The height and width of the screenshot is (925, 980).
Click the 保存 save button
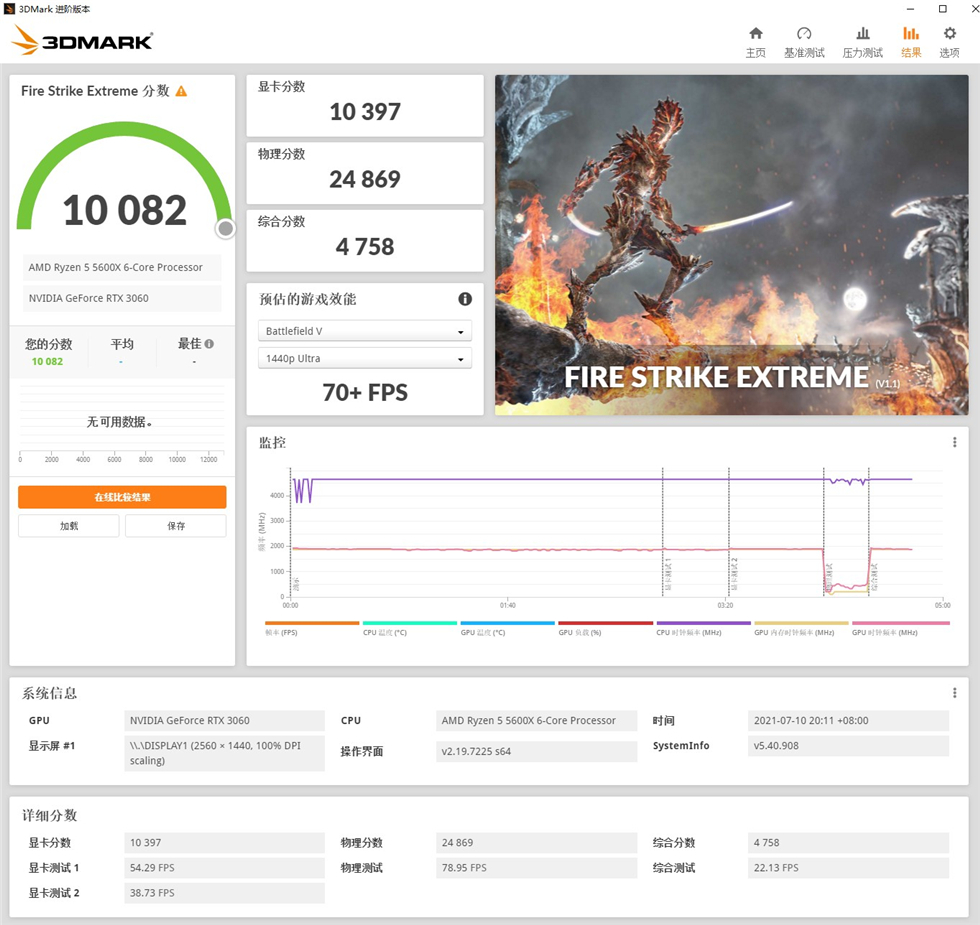pos(176,526)
